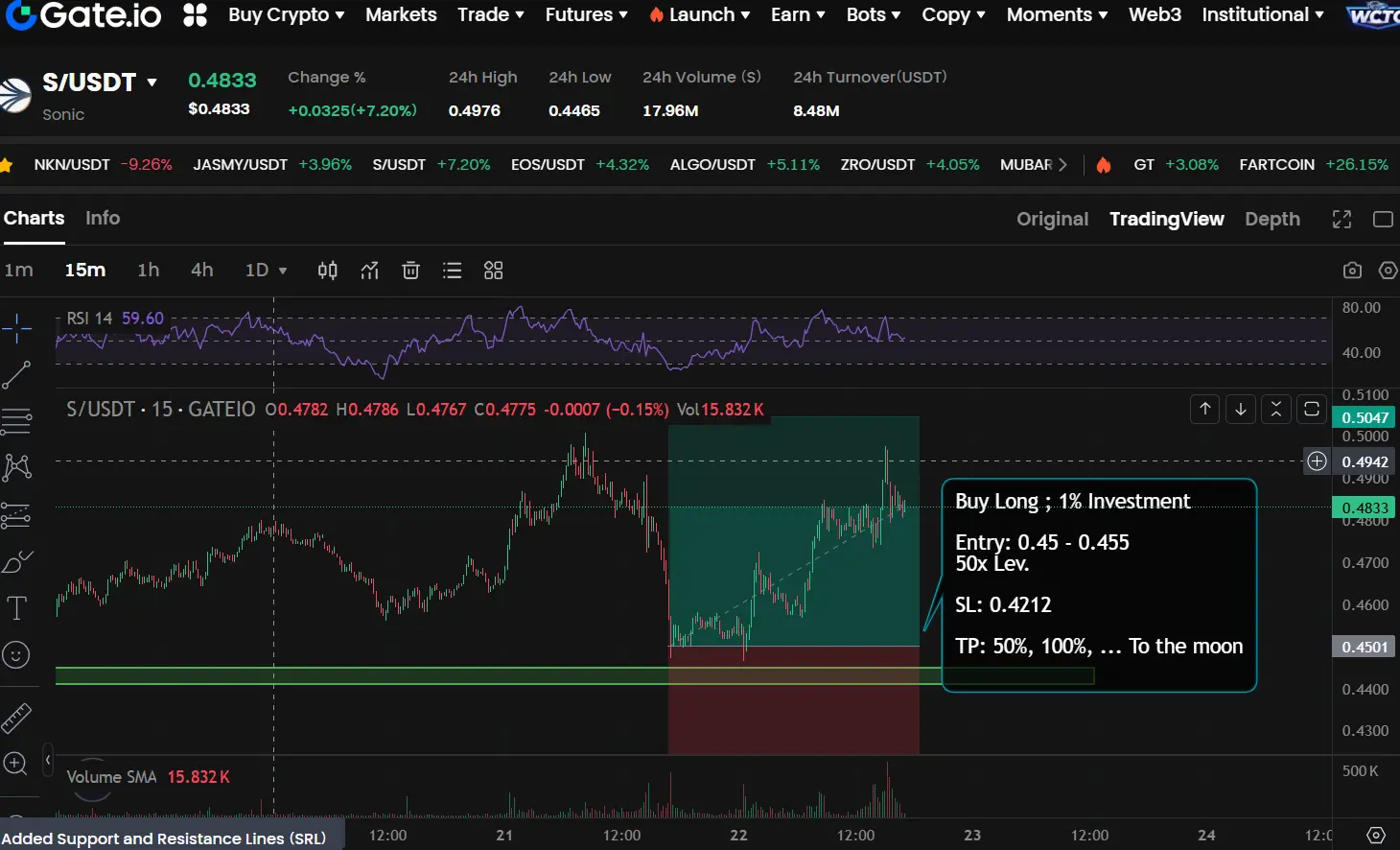Open the 1D timeframe dropdown
The width and height of the screenshot is (1400, 850).
266,271
